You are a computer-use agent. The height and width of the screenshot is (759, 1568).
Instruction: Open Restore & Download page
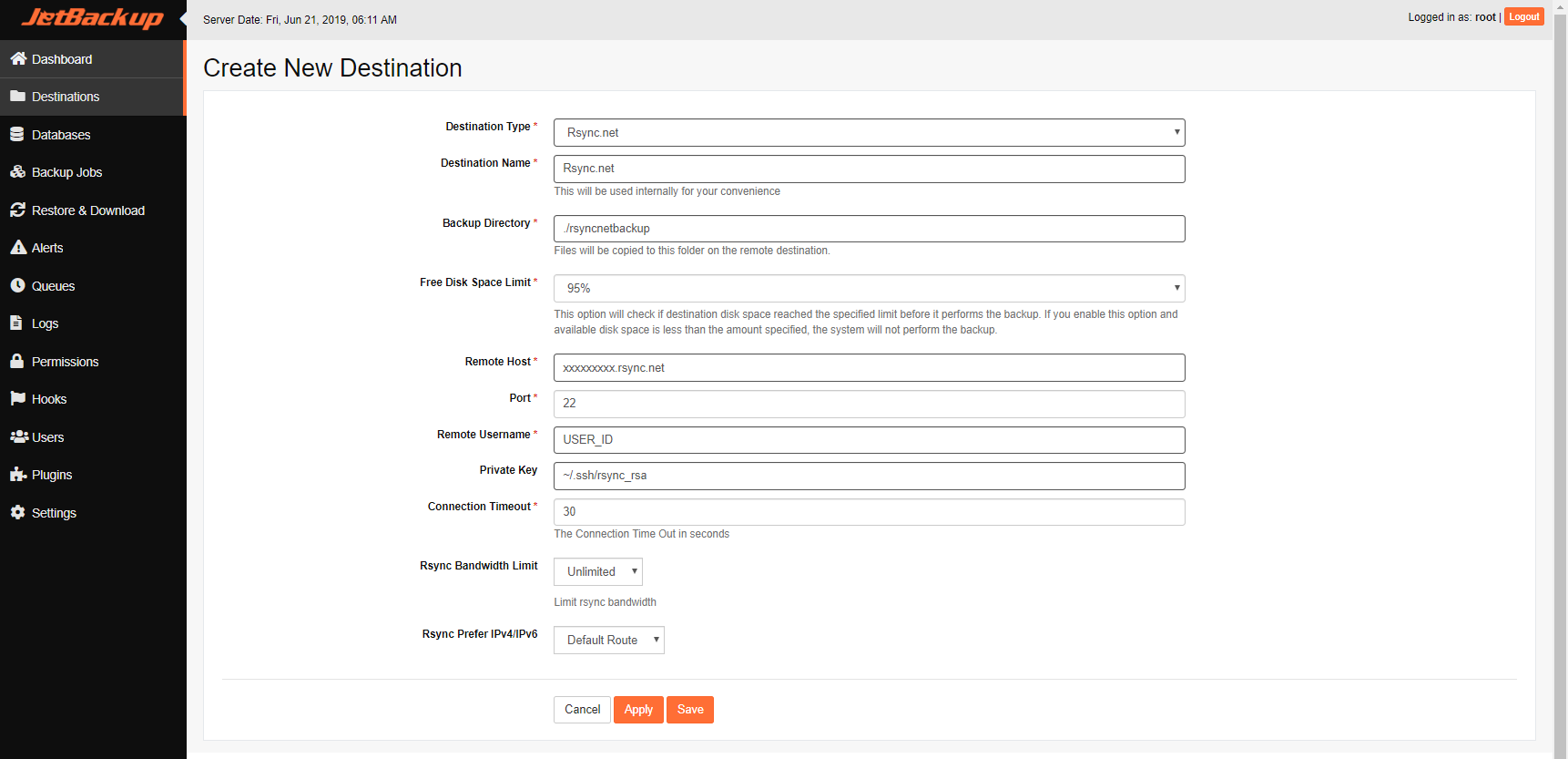pos(93,210)
